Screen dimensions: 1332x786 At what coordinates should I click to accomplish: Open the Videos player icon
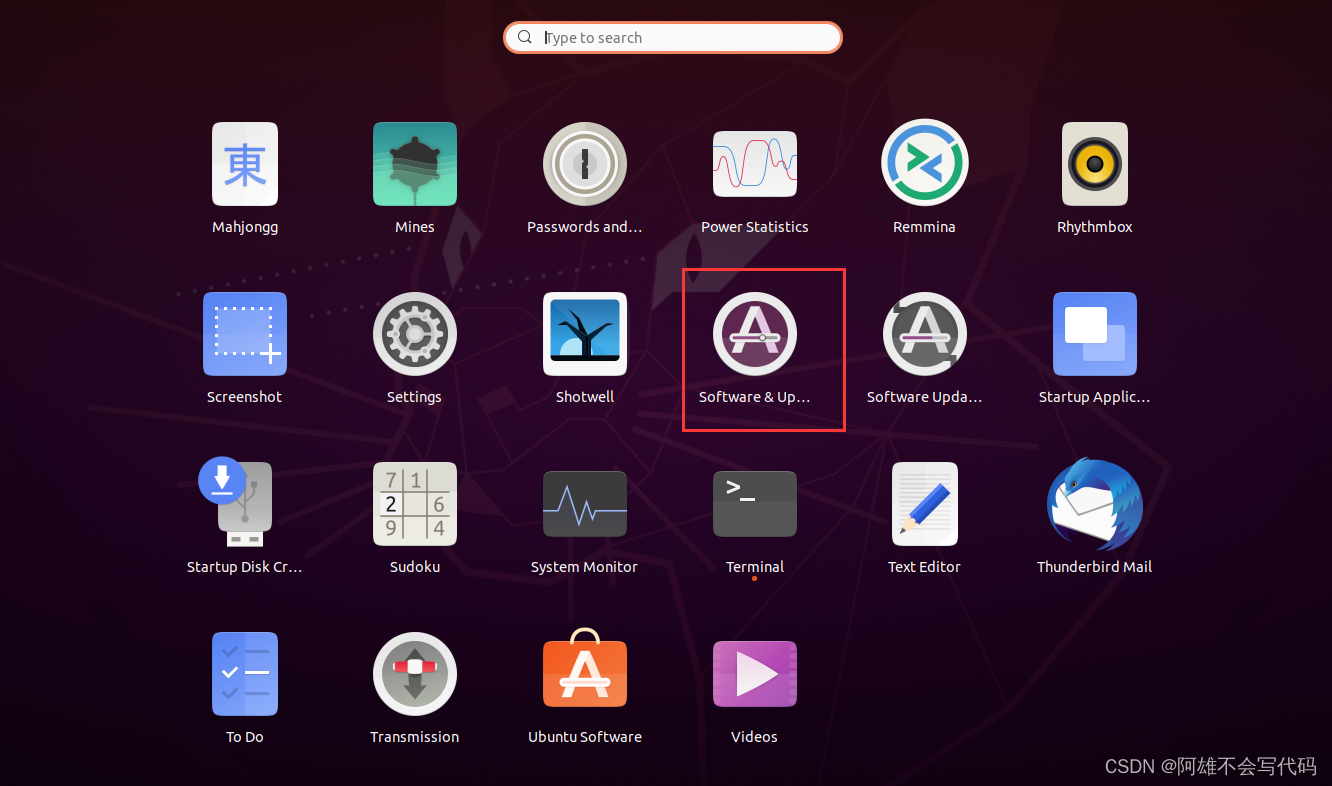click(x=755, y=674)
